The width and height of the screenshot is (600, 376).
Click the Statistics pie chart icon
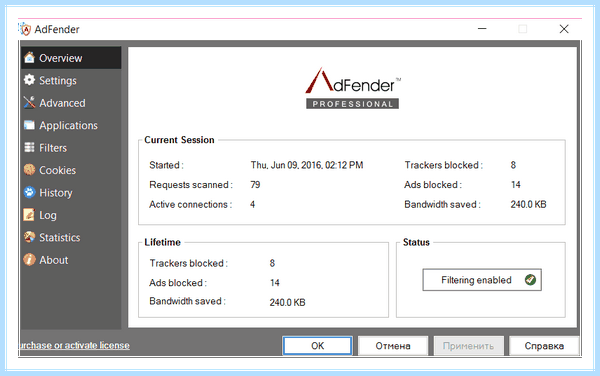click(29, 237)
